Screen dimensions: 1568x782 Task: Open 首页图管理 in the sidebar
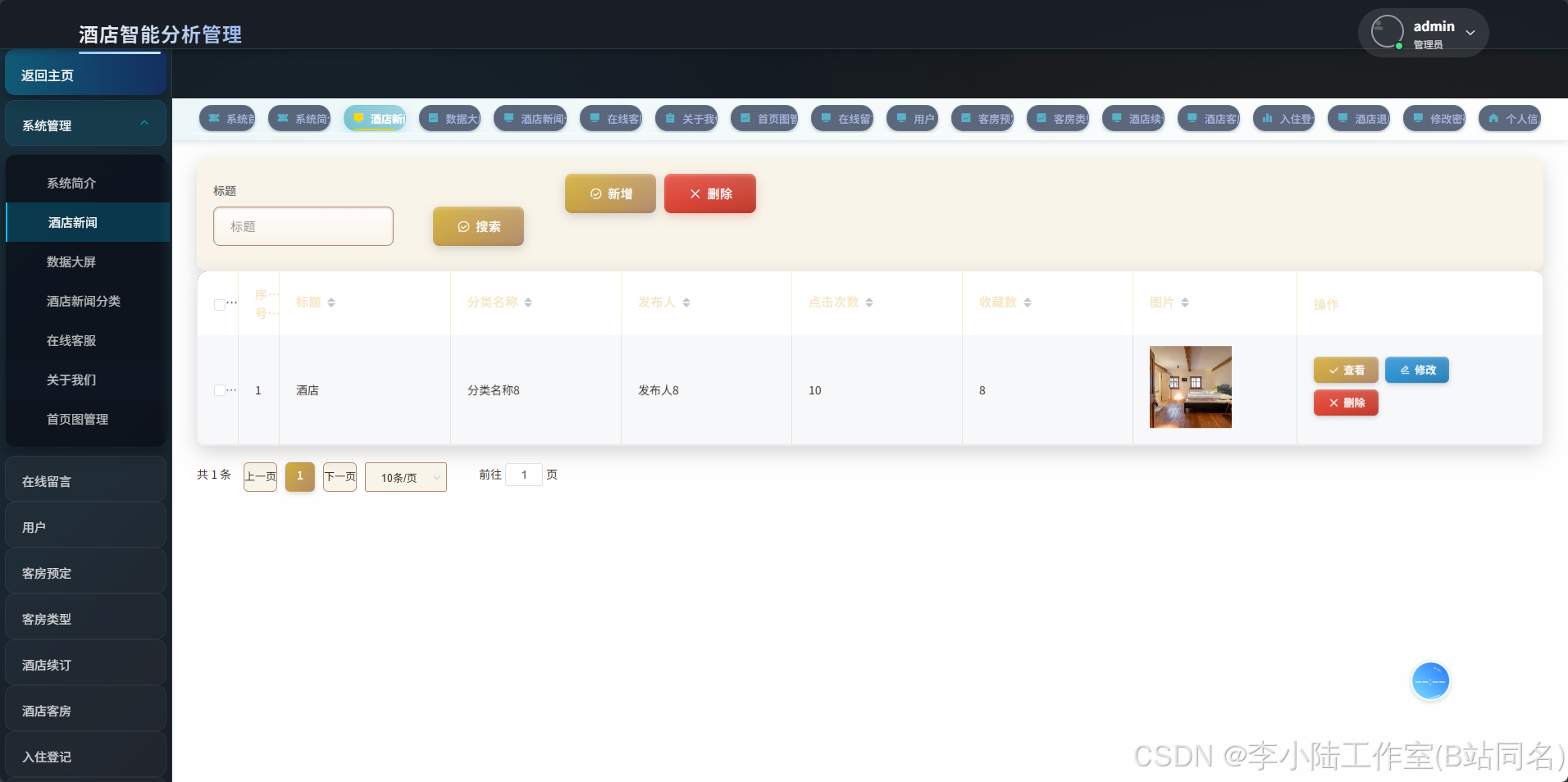pos(88,419)
